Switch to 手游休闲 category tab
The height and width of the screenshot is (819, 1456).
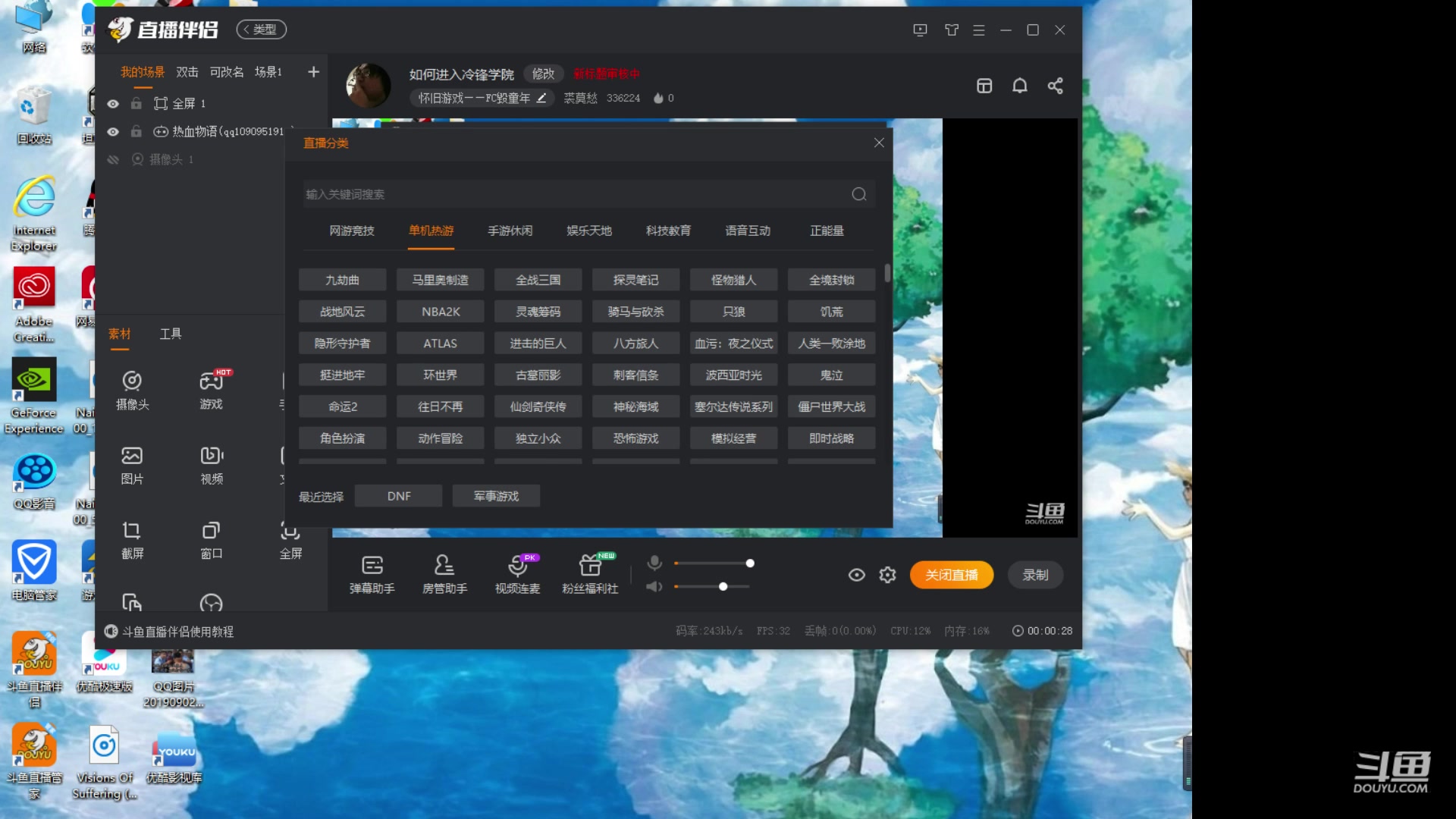tap(510, 231)
